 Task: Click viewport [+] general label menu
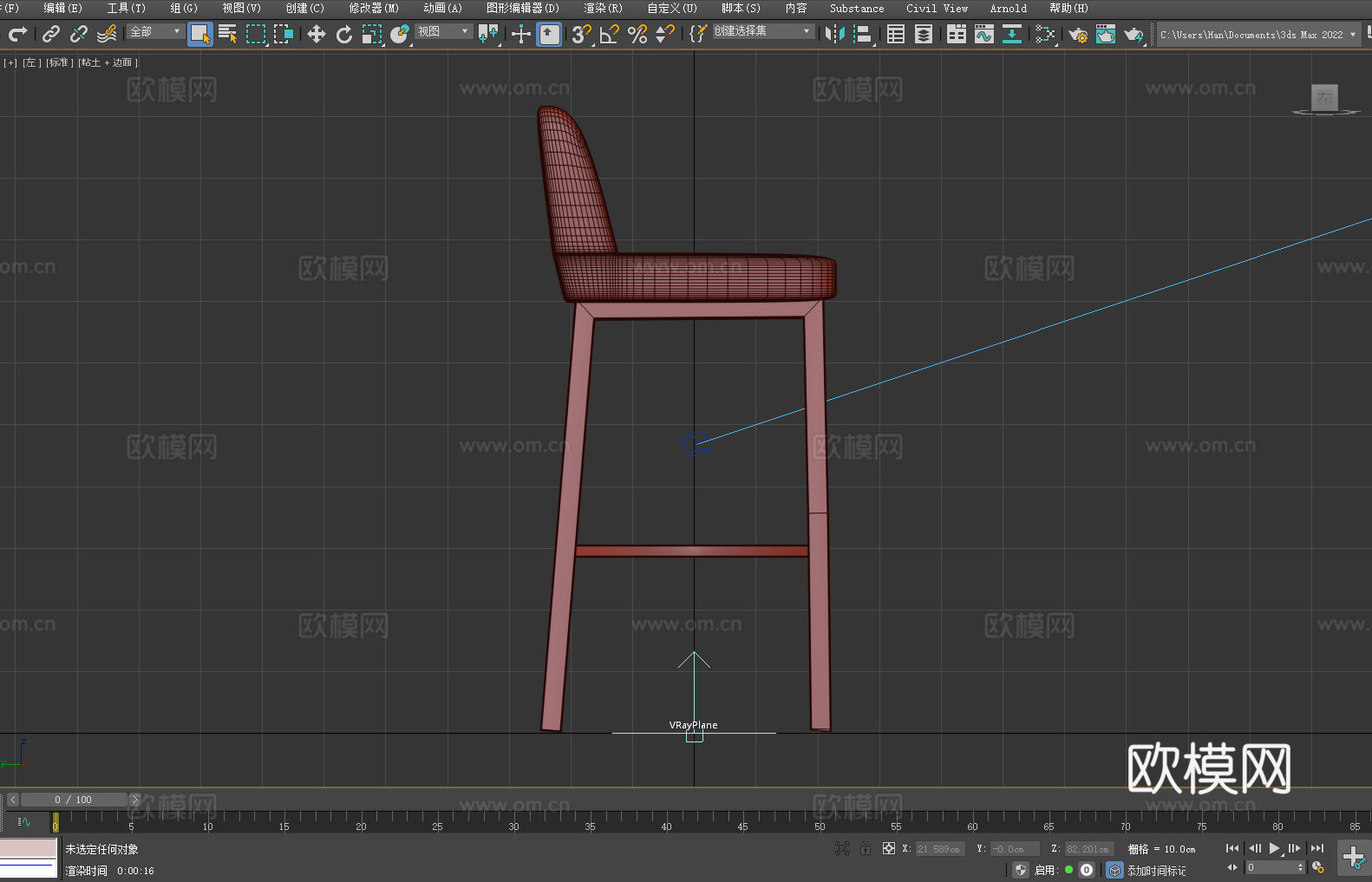pos(10,62)
